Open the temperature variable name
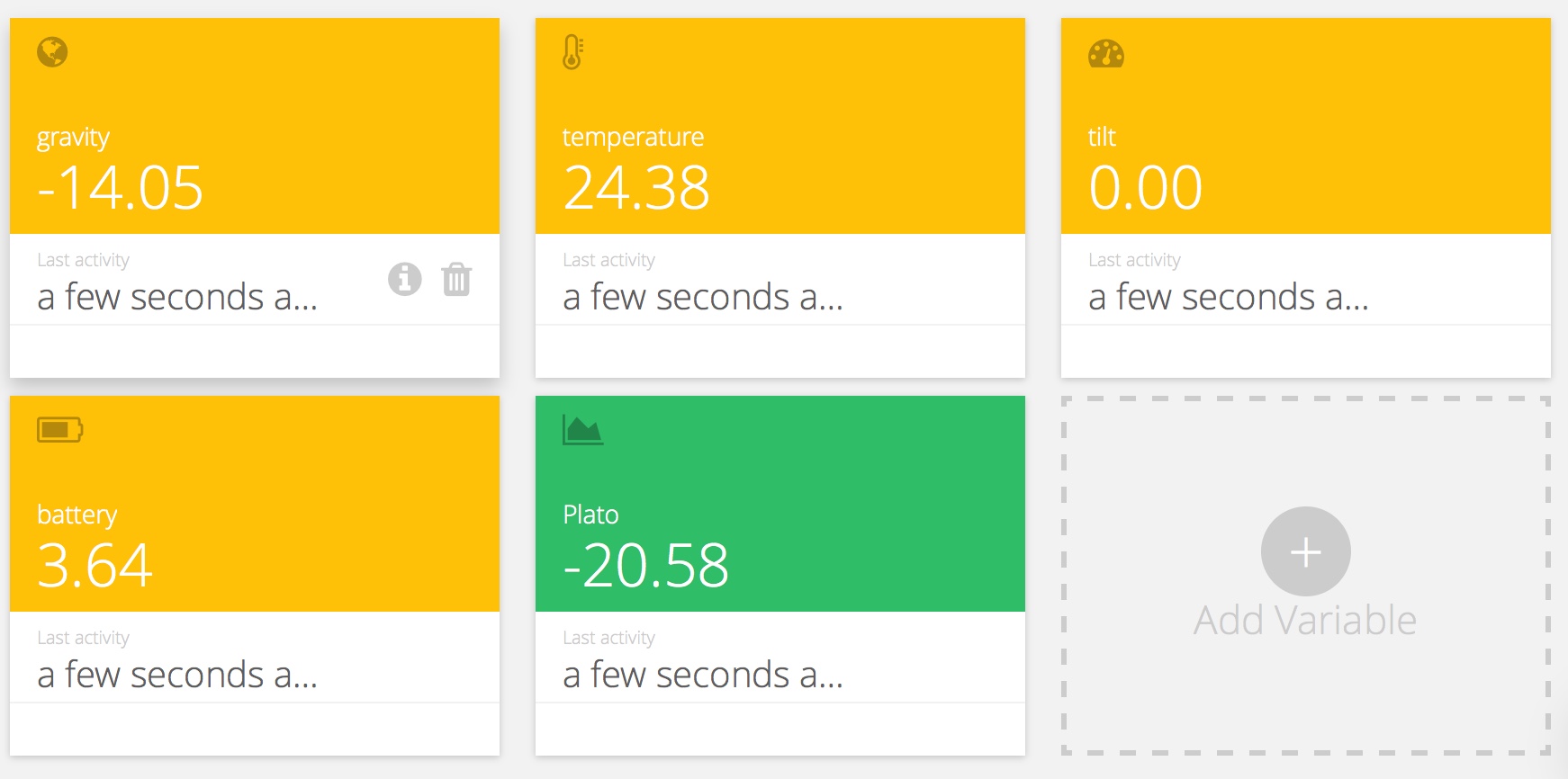Image resolution: width=1568 pixels, height=779 pixels. [x=633, y=137]
